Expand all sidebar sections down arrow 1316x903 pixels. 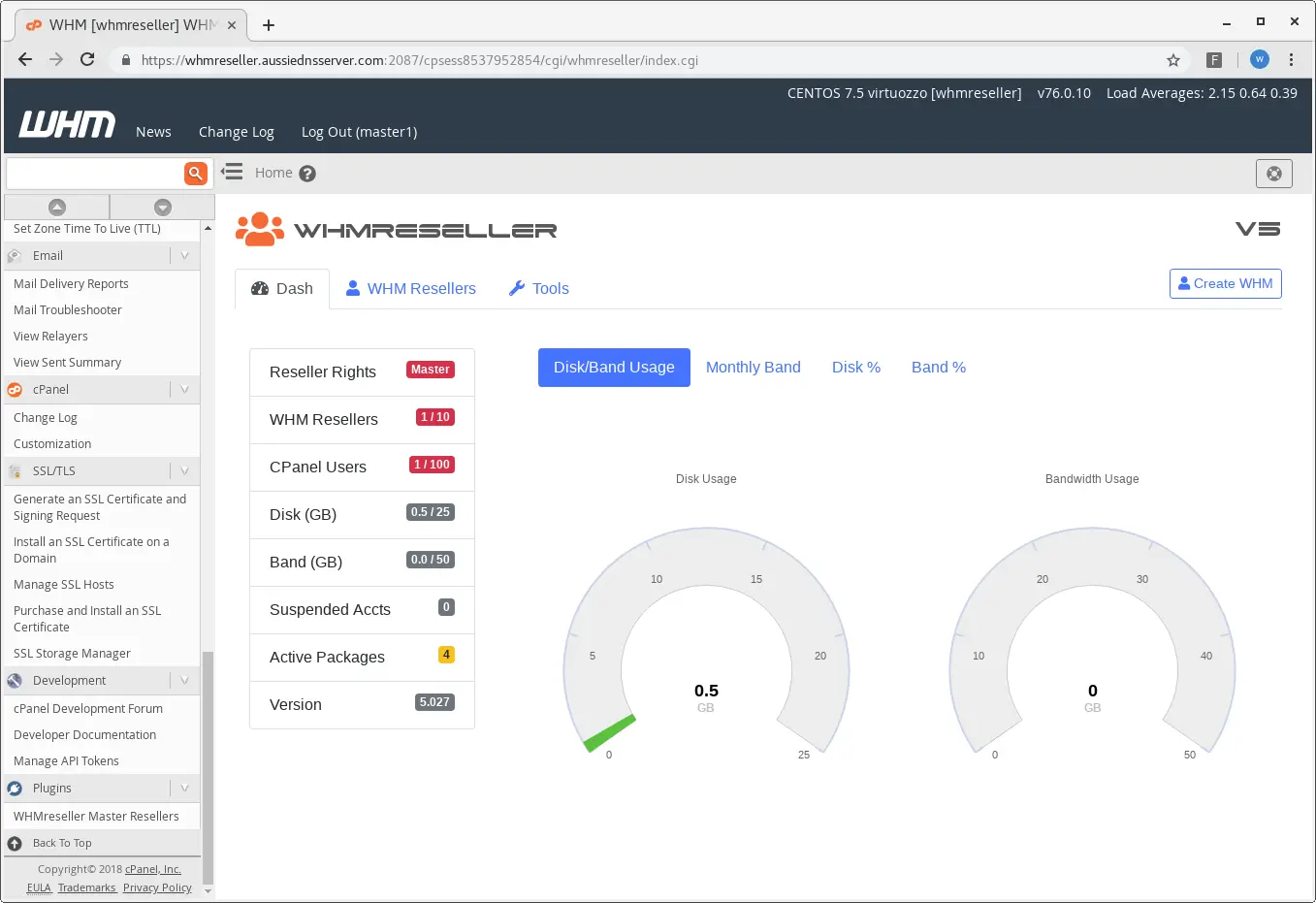point(163,207)
